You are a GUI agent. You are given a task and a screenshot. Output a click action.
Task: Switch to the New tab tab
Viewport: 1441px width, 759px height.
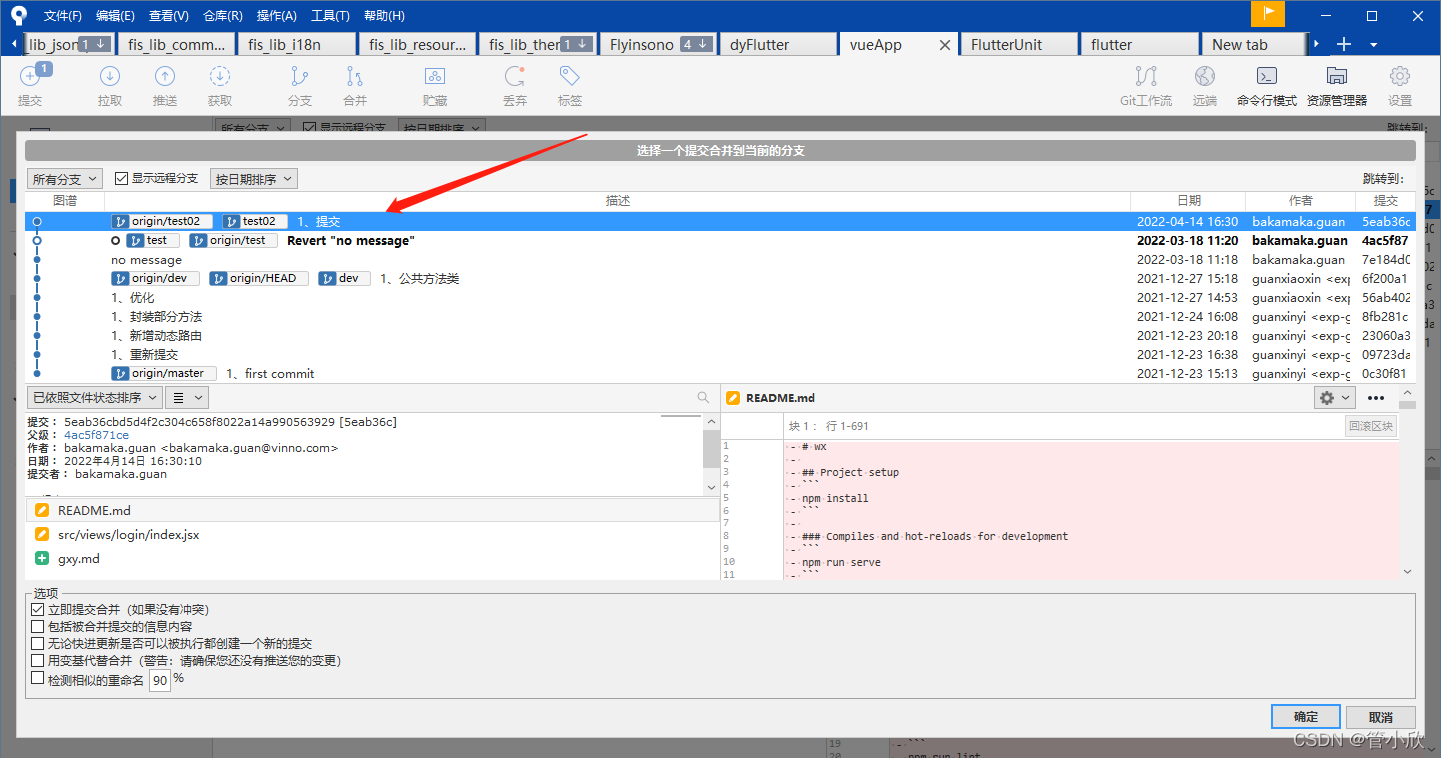tap(1252, 44)
